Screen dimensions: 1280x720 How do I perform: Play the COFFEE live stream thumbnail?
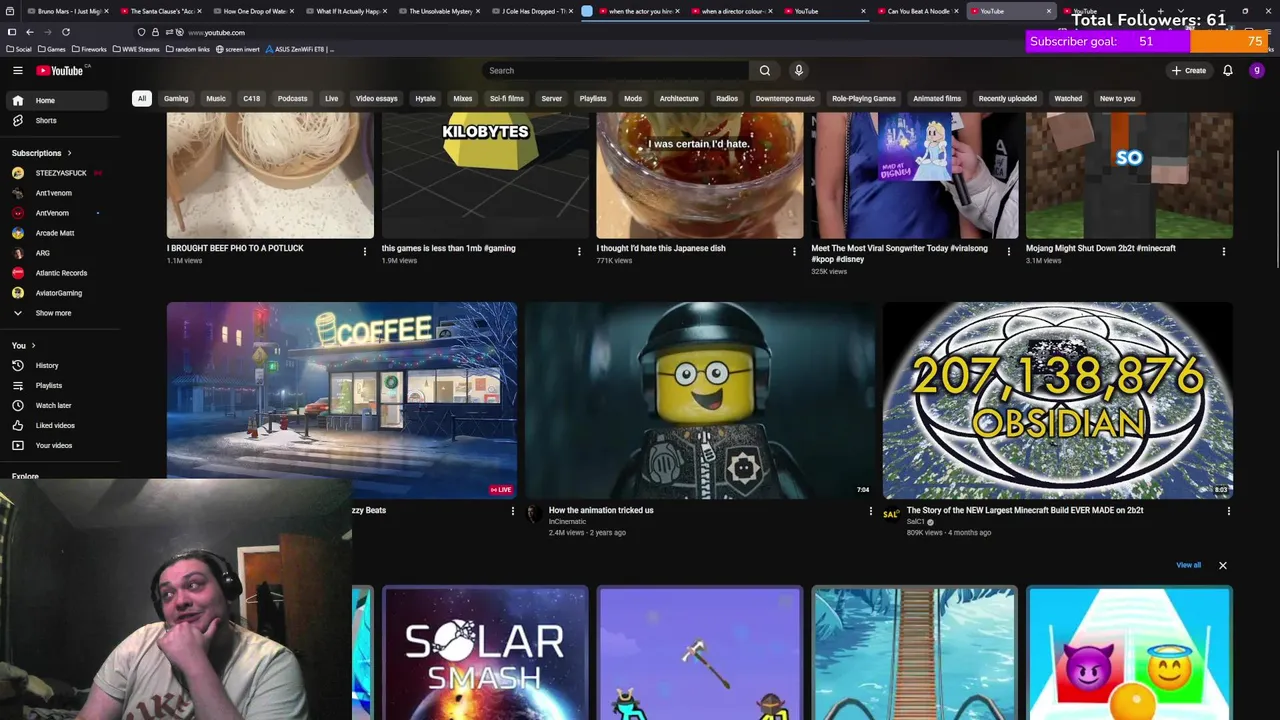342,400
